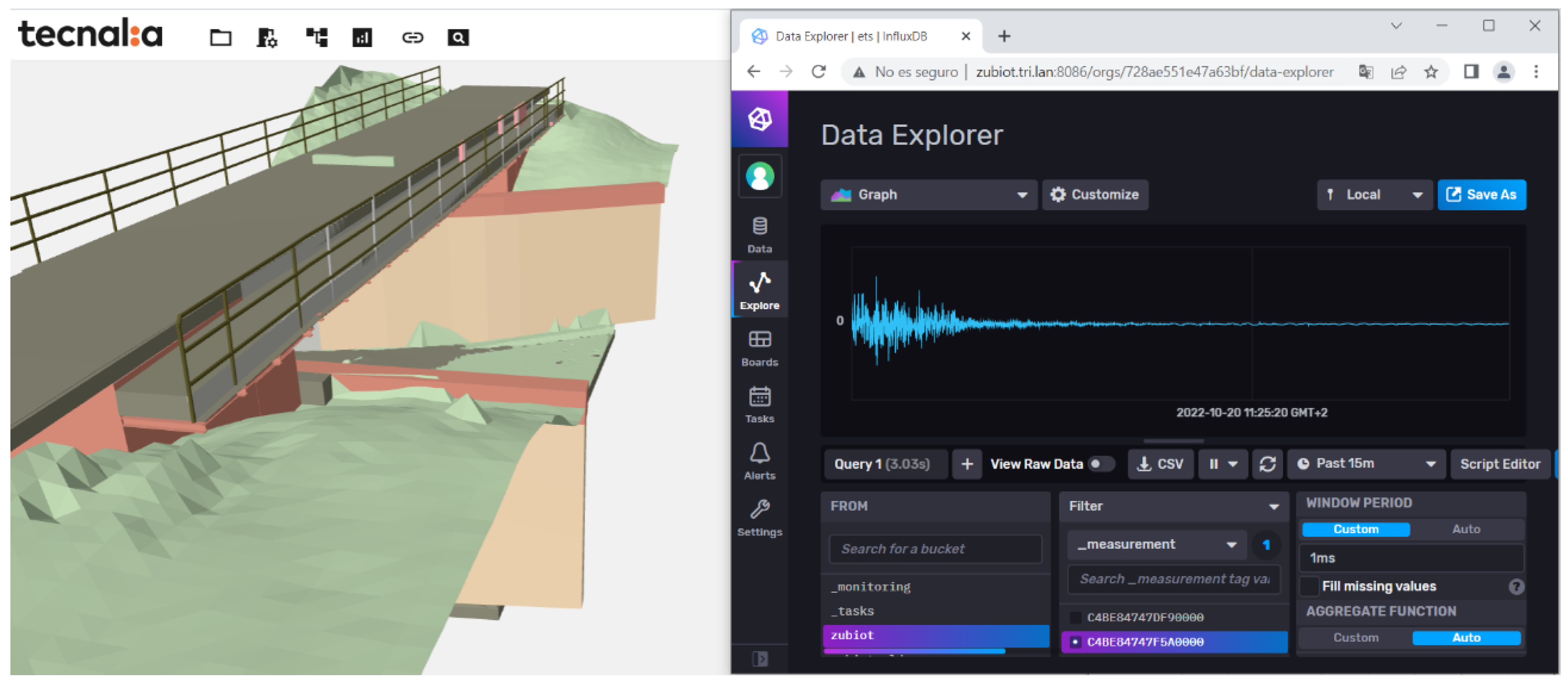Open the Tasks calendar in the sidebar
Image resolution: width=1568 pixels, height=687 pixels.
(x=759, y=405)
